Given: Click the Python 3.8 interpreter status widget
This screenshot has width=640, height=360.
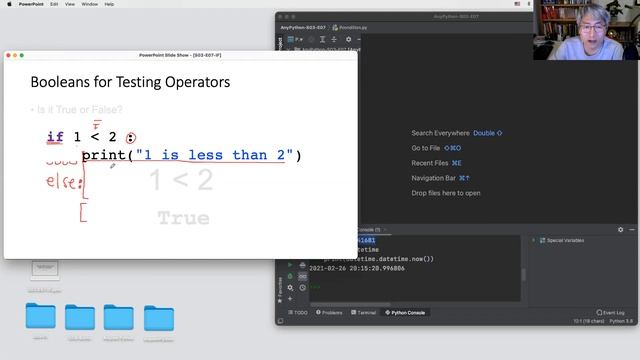Looking at the screenshot, I should pos(621,321).
